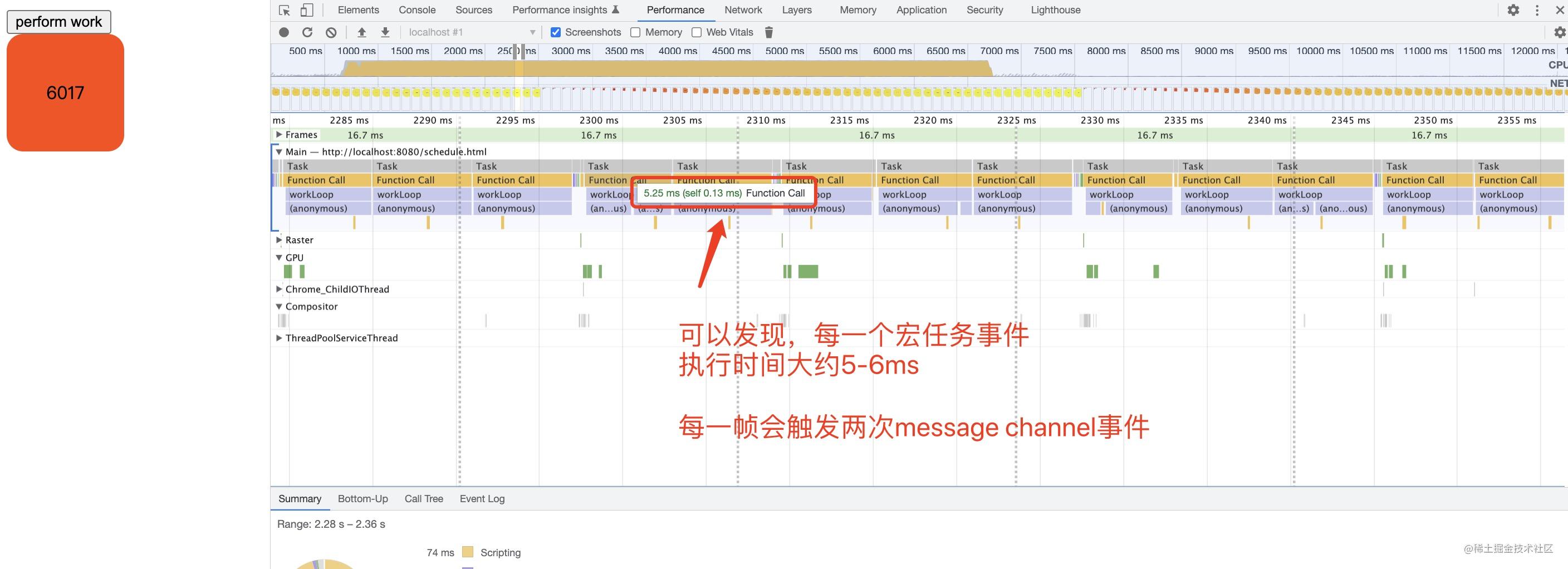This screenshot has width=1568, height=569.
Task: Open the Console tab
Action: (x=417, y=11)
